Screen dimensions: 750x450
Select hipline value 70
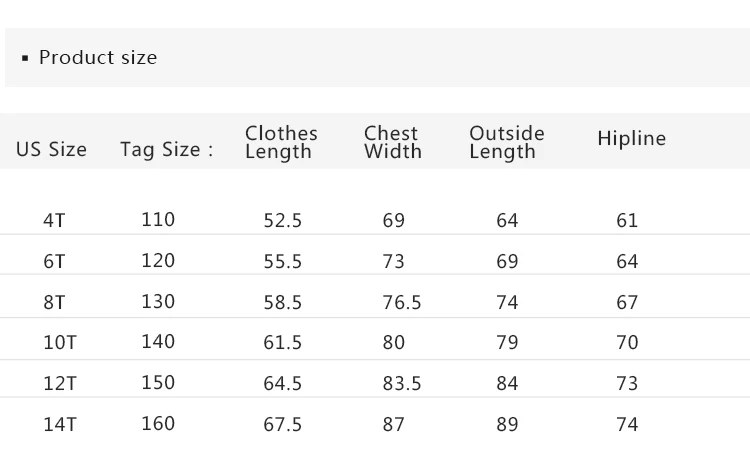click(627, 342)
